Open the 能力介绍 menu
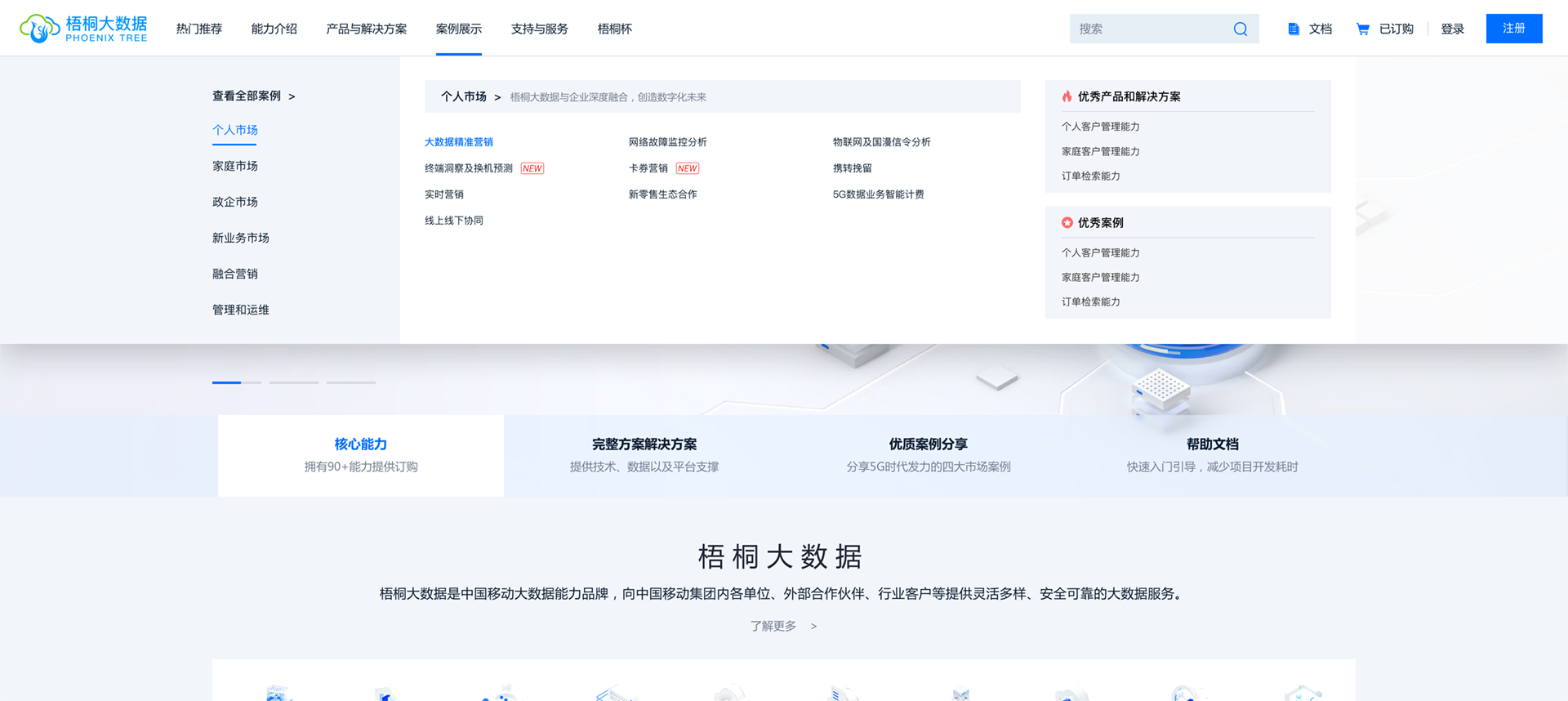This screenshot has height=701, width=1568. point(274,29)
